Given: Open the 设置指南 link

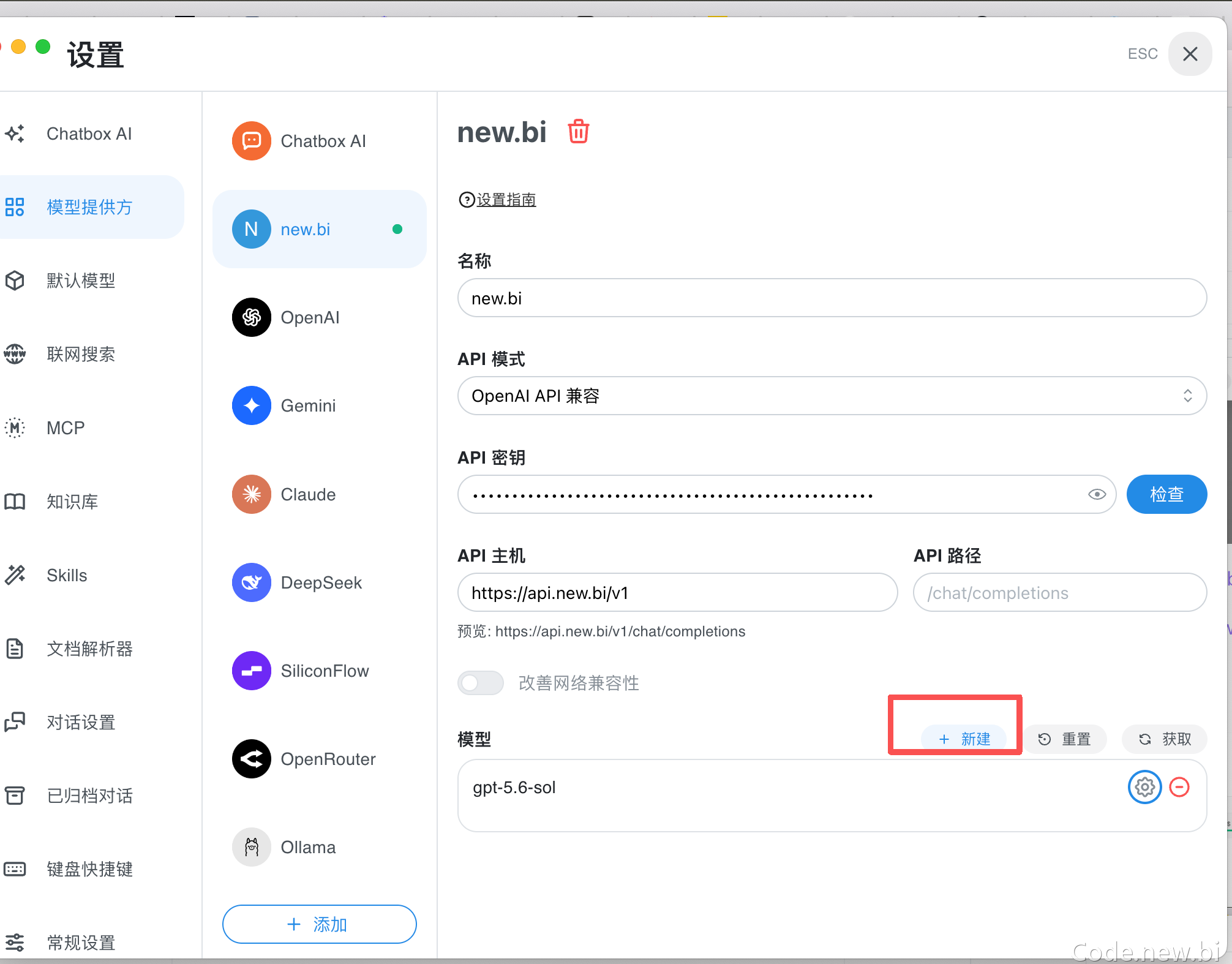Looking at the screenshot, I should tap(506, 200).
